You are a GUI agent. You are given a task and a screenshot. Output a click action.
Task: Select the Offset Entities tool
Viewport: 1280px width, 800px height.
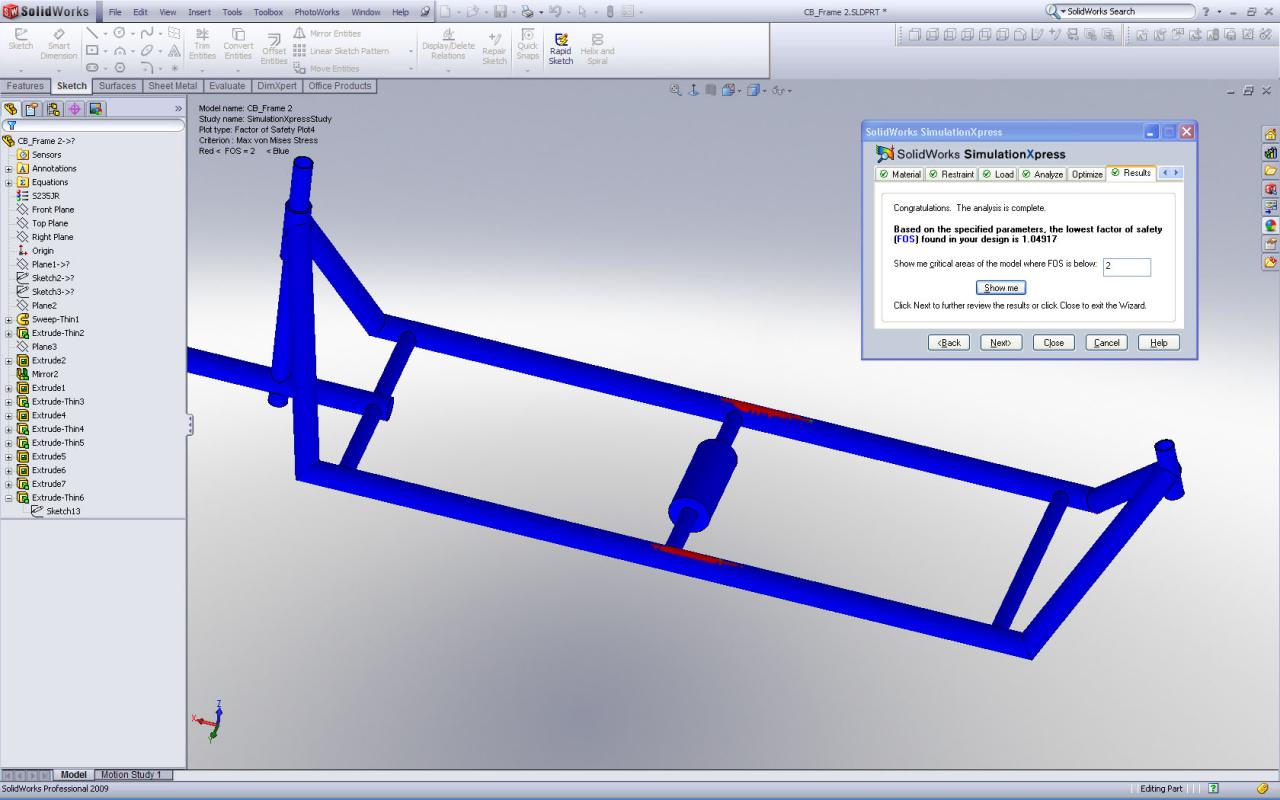coord(274,49)
